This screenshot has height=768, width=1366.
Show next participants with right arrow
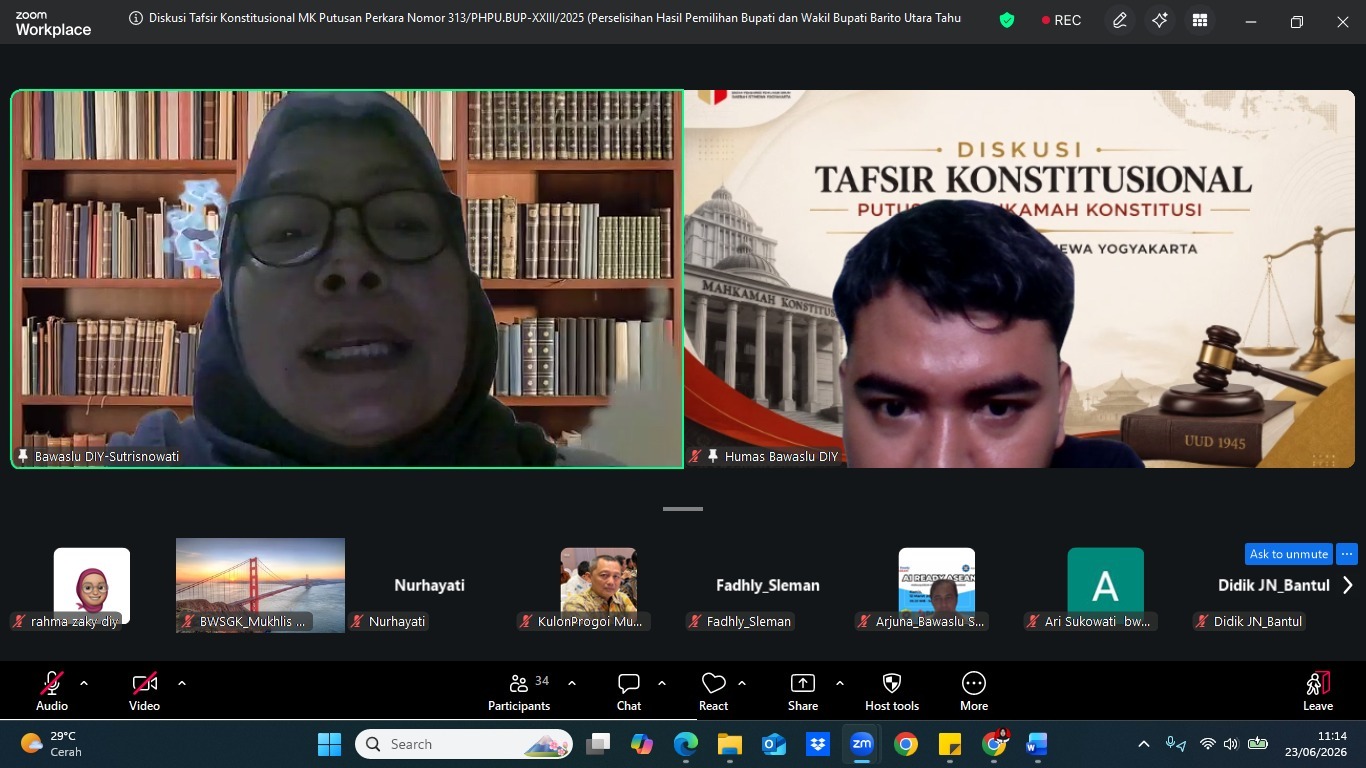coord(1347,586)
